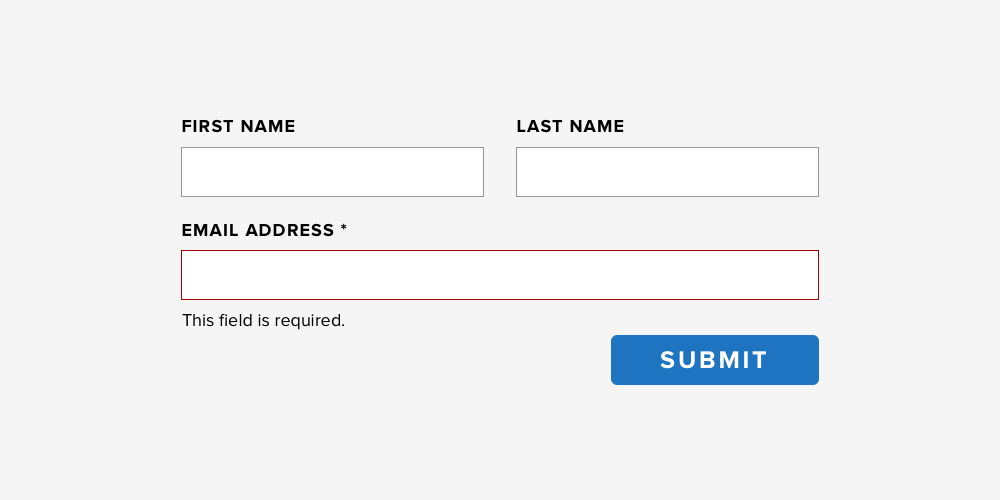Click the field showing the validation error
The image size is (1000, 500).
point(500,275)
